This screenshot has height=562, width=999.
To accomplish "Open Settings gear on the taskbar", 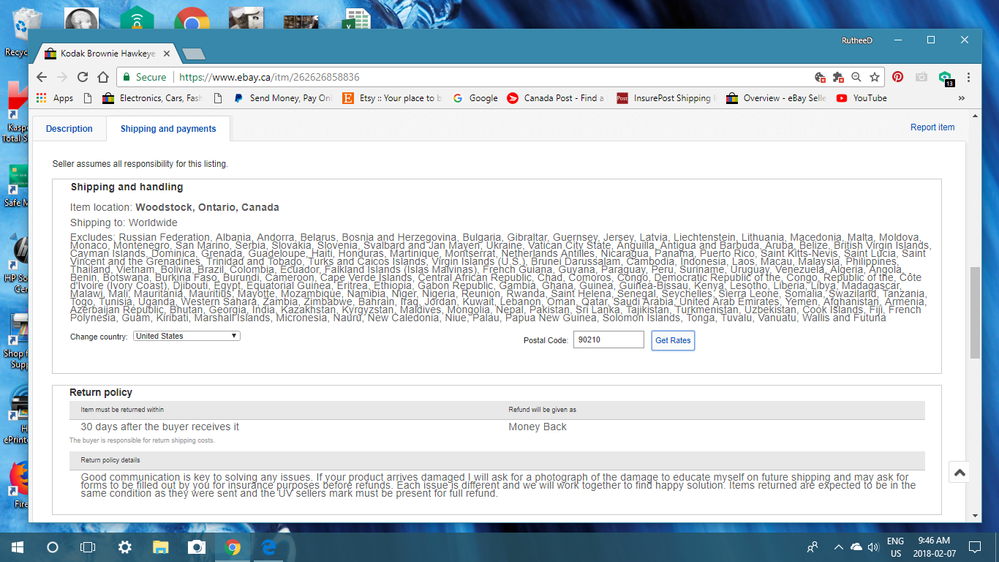I will (x=124, y=547).
